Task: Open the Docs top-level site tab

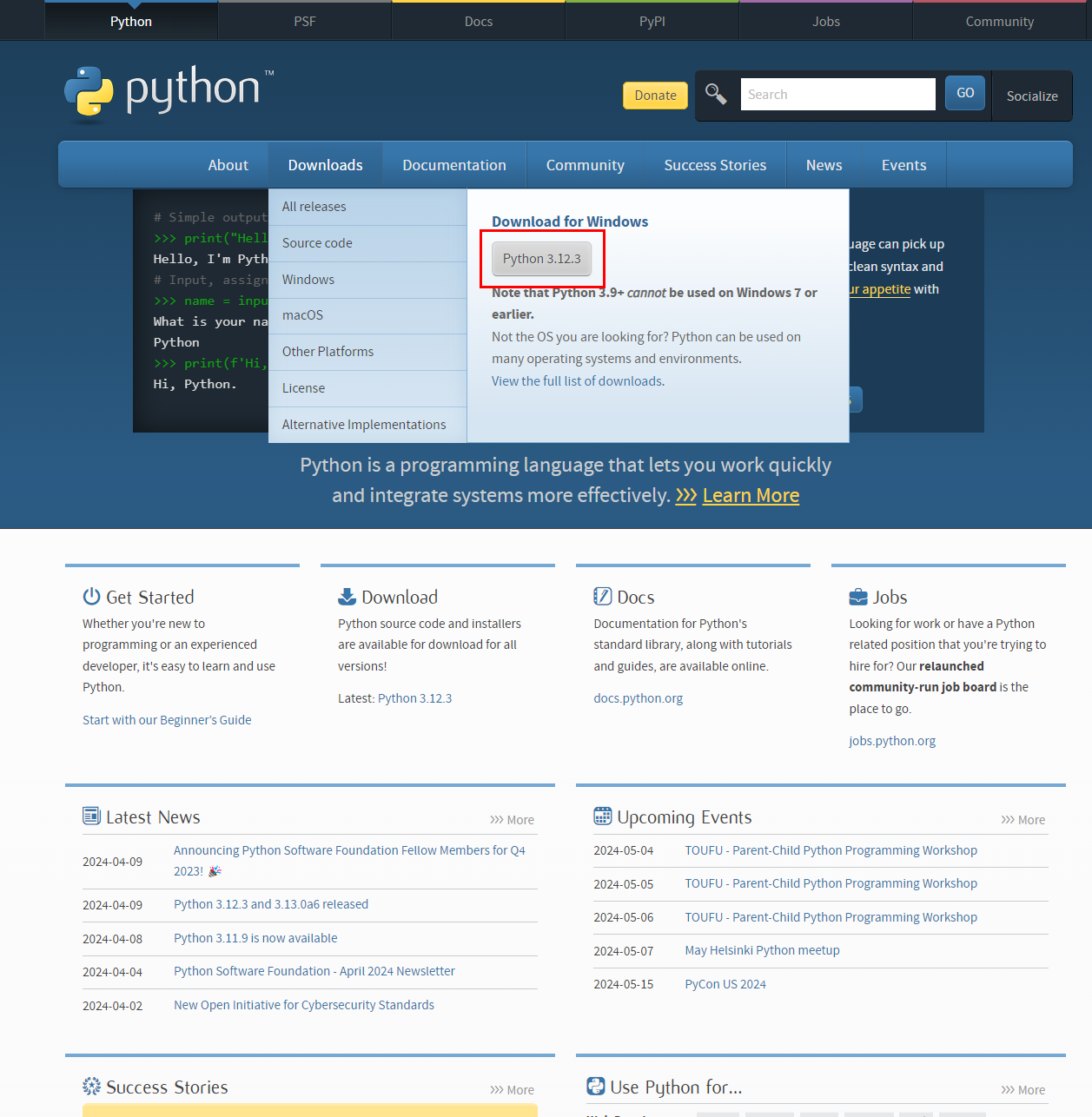Action: 479,21
